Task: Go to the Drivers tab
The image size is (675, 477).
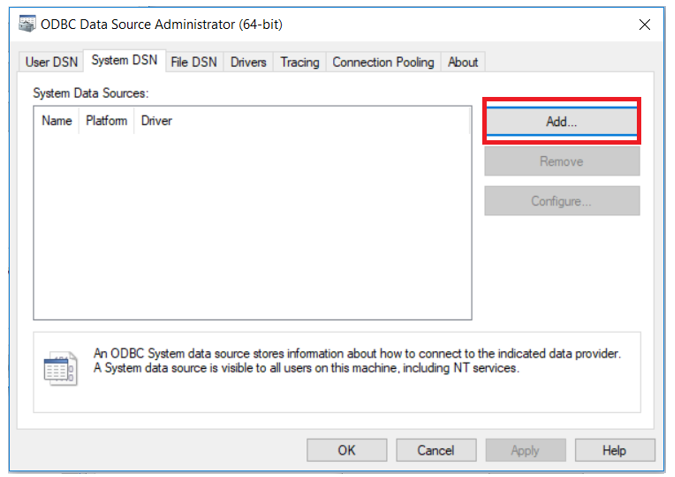Action: point(248,62)
